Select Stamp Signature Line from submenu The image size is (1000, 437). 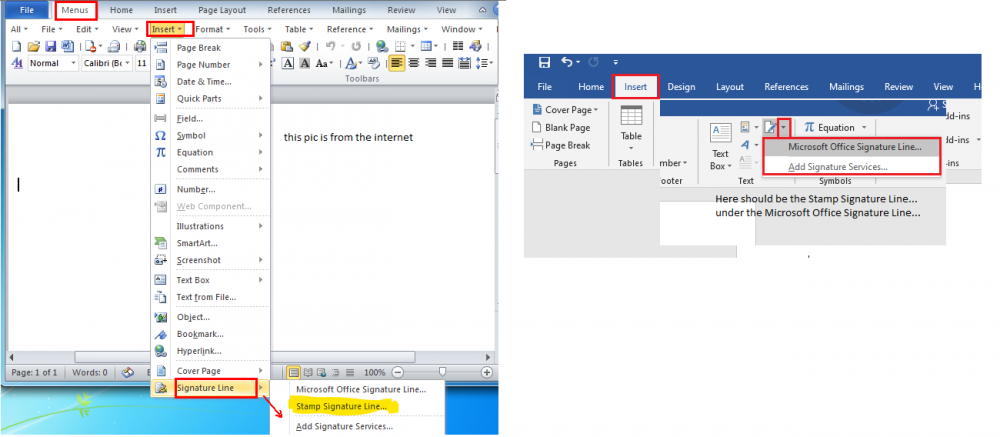tap(342, 406)
